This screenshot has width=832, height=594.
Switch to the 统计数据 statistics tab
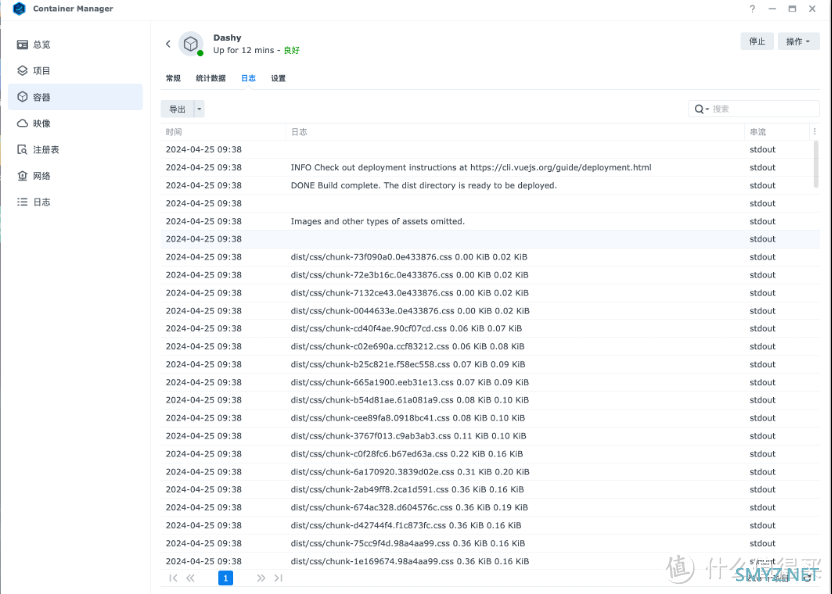click(x=210, y=78)
